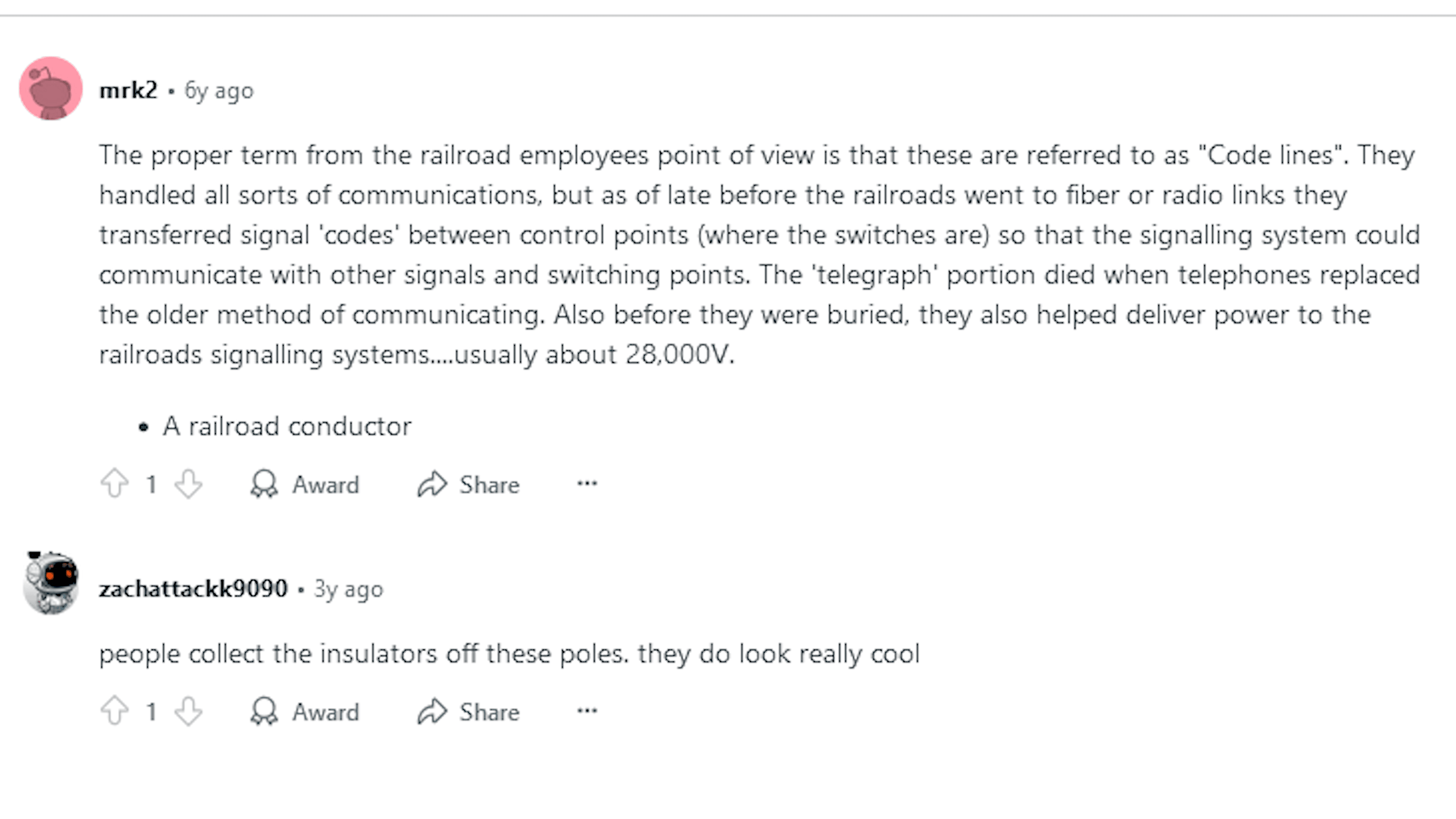1456x819 pixels.
Task: Click Award icon on mrk2's comment
Action: click(264, 484)
